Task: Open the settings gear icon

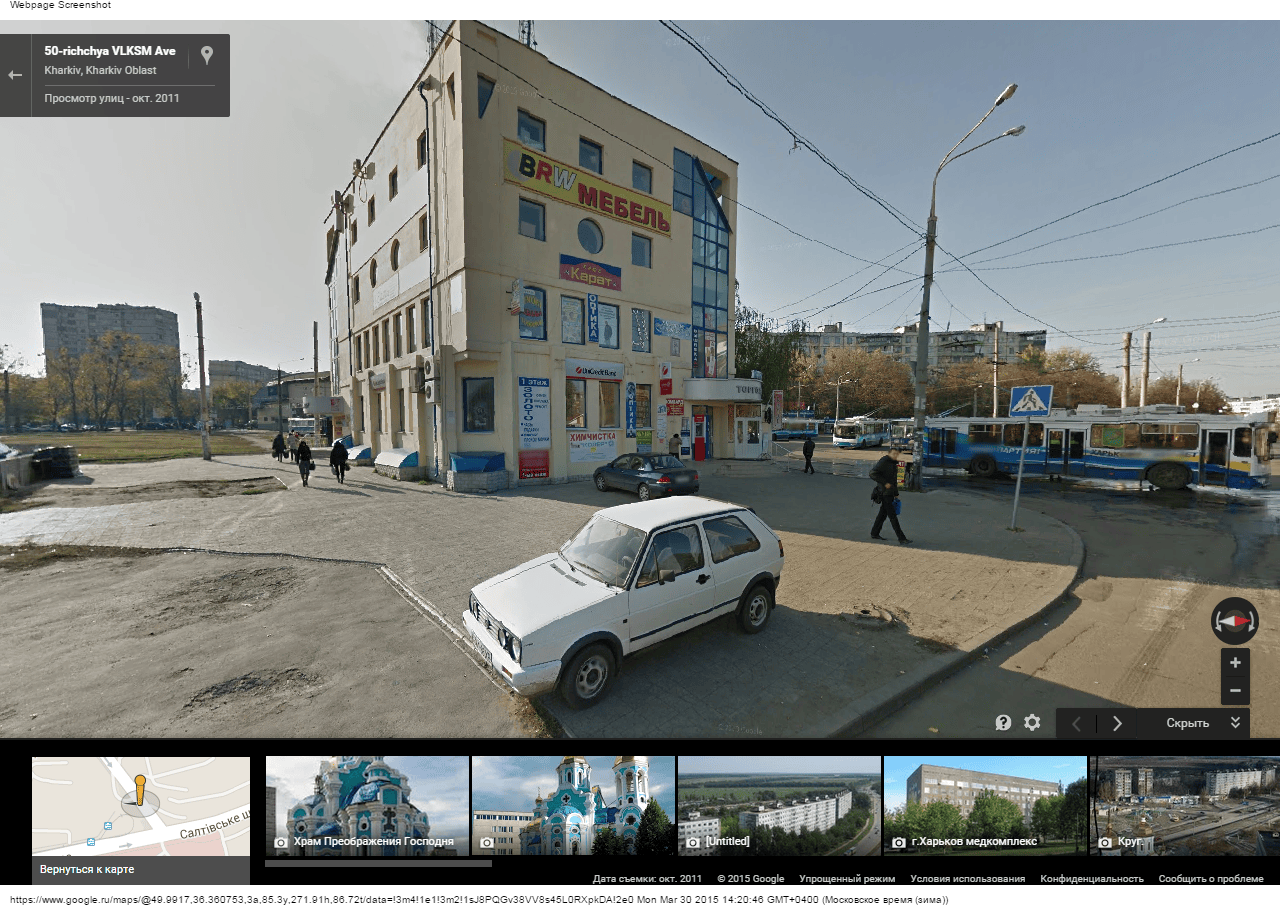Action: (x=1032, y=723)
